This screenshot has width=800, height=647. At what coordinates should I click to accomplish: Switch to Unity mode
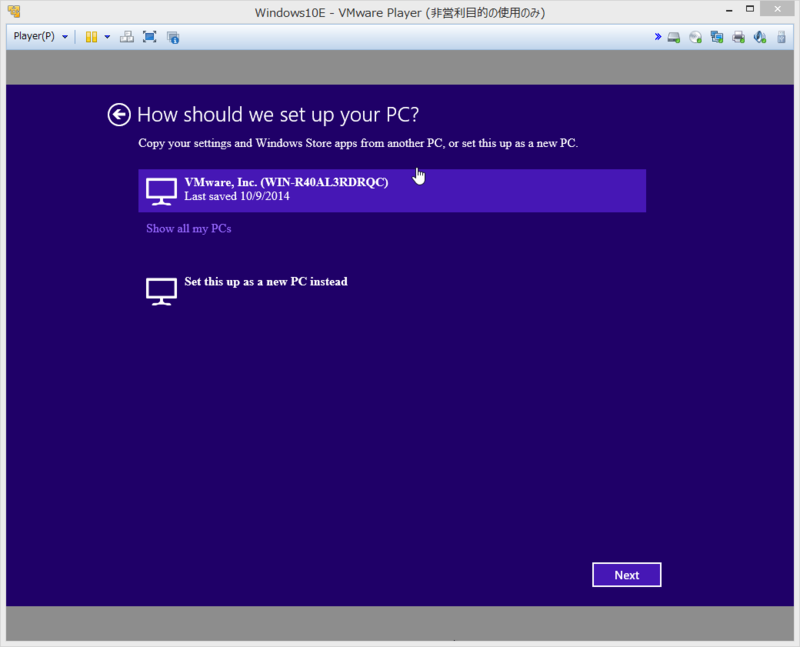click(173, 37)
